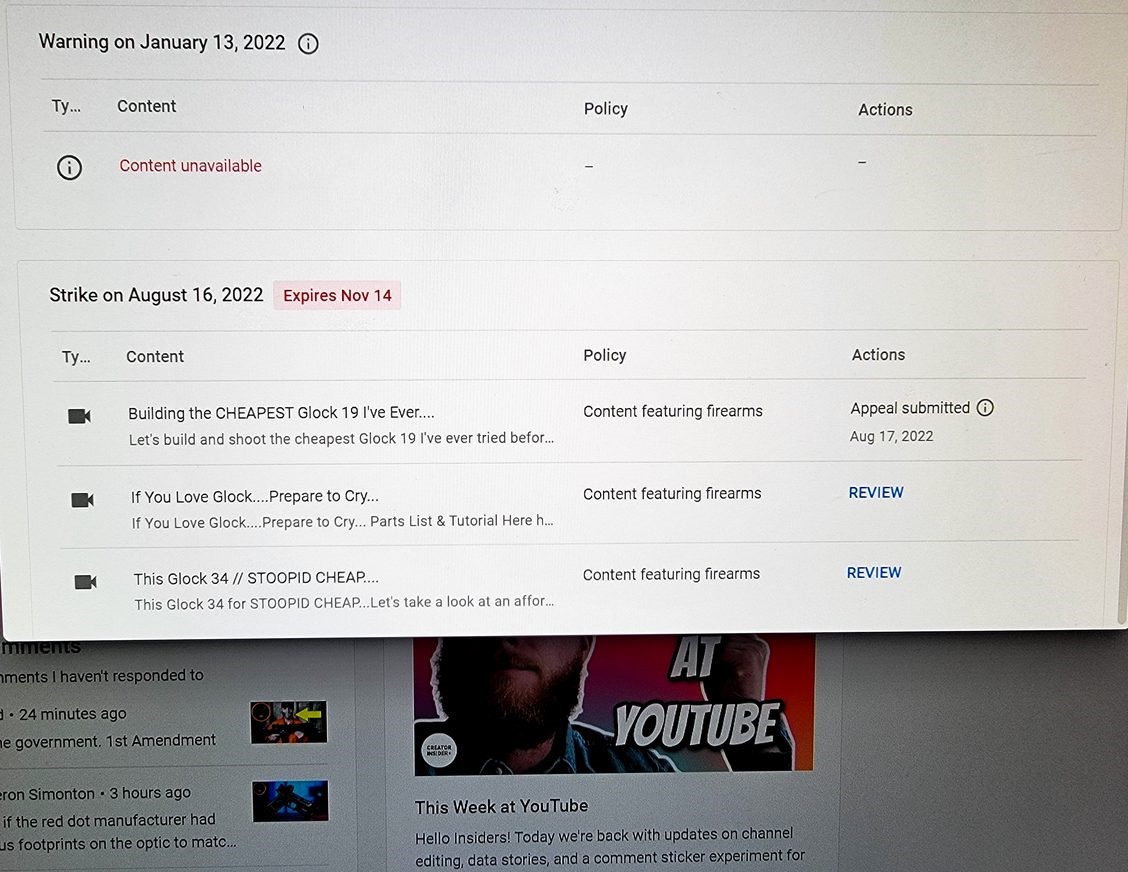The image size is (1128, 872).
Task: Click Content column header in the Strike table
Action: pos(155,357)
